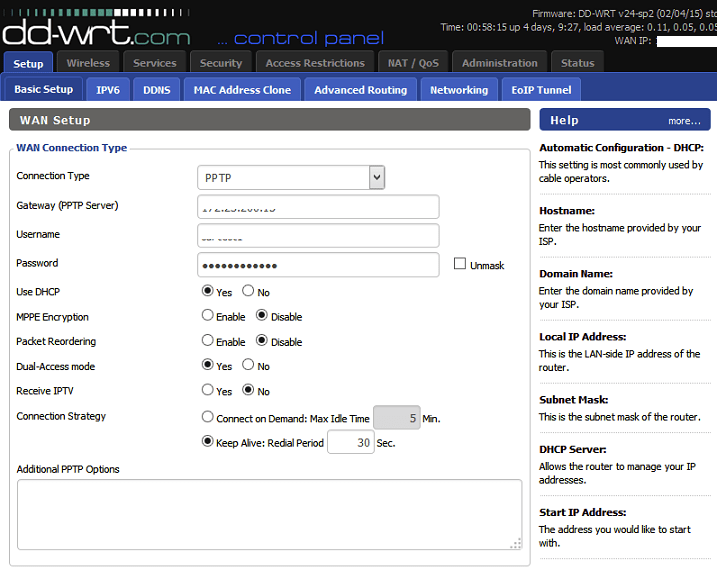Choose Keep Alive strategy
717x570 pixels.
[x=208, y=442]
